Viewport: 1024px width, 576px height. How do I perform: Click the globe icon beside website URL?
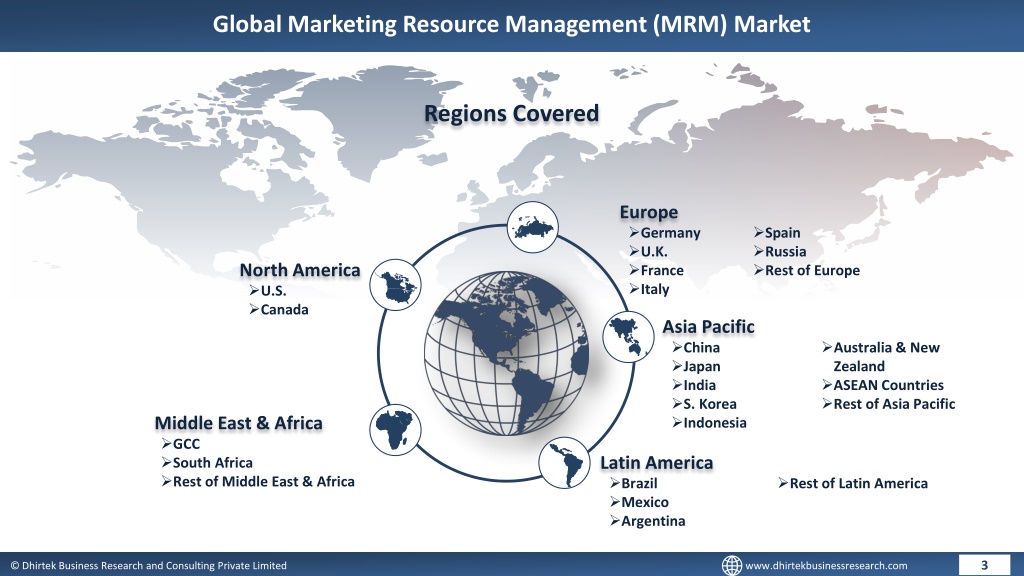coord(731,566)
